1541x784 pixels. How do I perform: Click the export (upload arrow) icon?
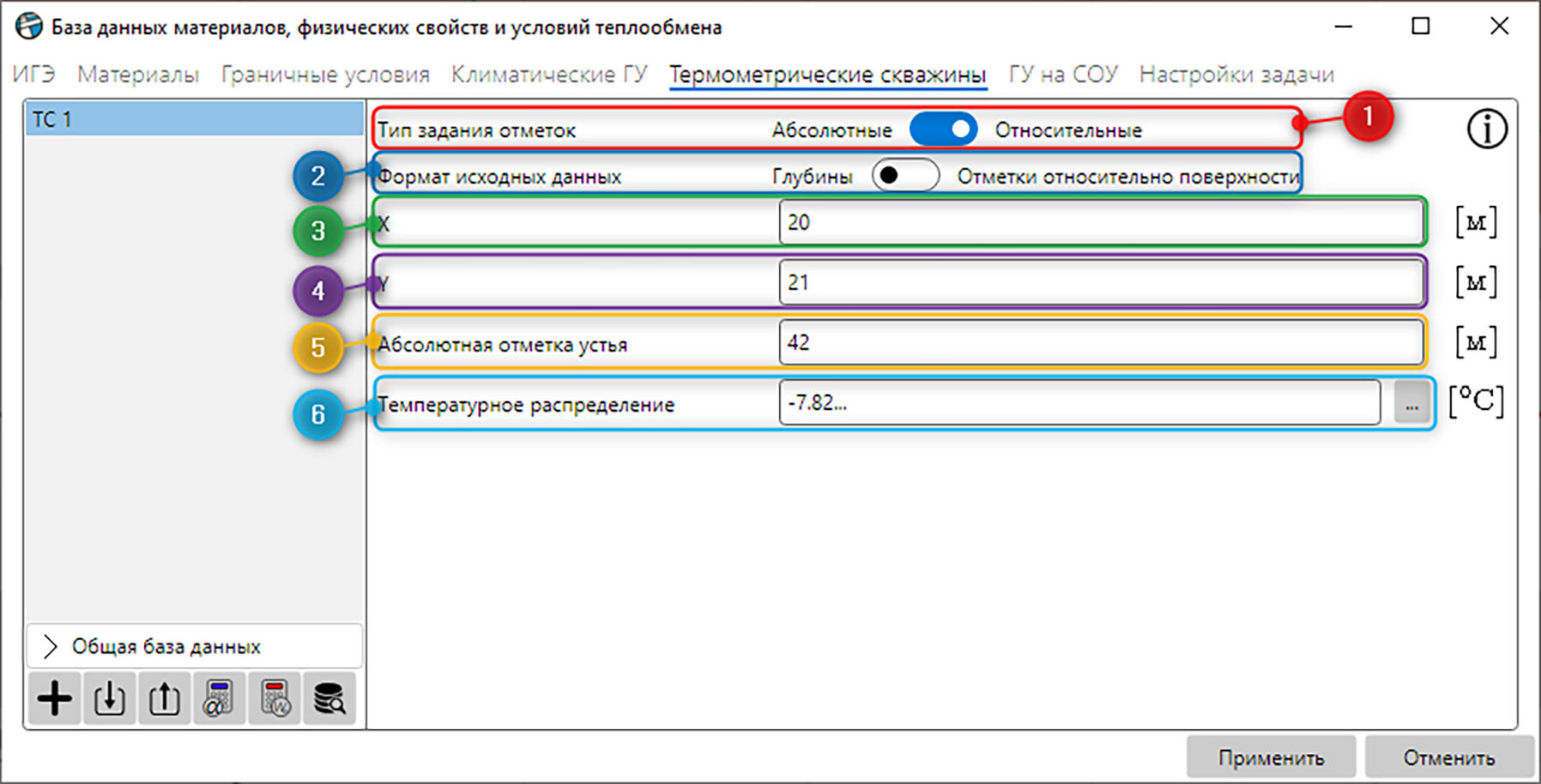[164, 698]
